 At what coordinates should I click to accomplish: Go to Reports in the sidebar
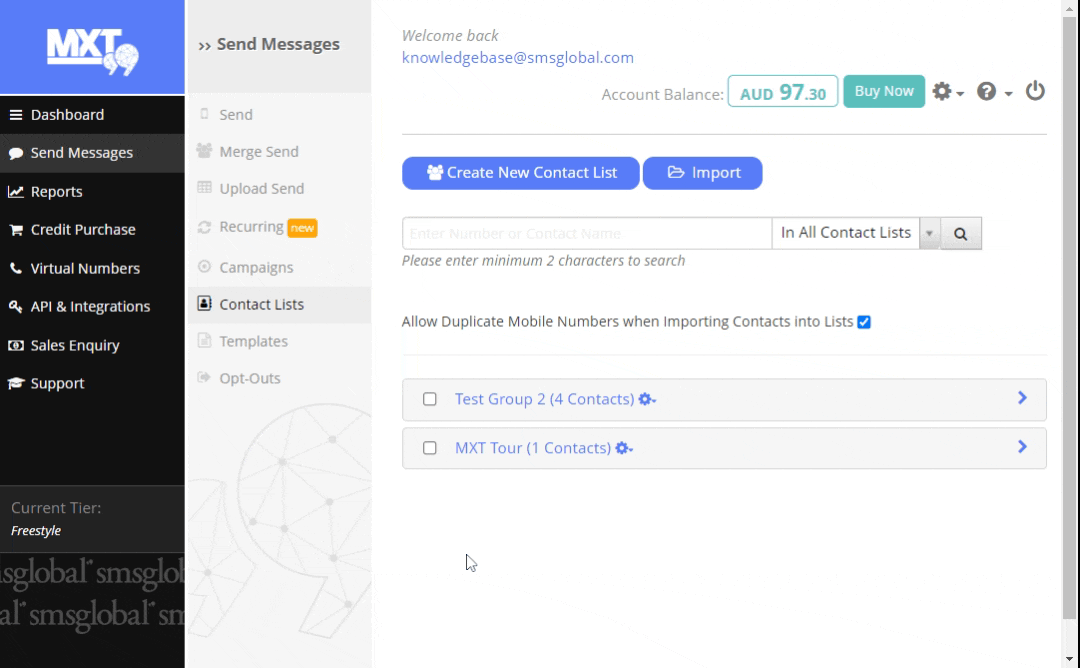pyautogui.click(x=56, y=192)
